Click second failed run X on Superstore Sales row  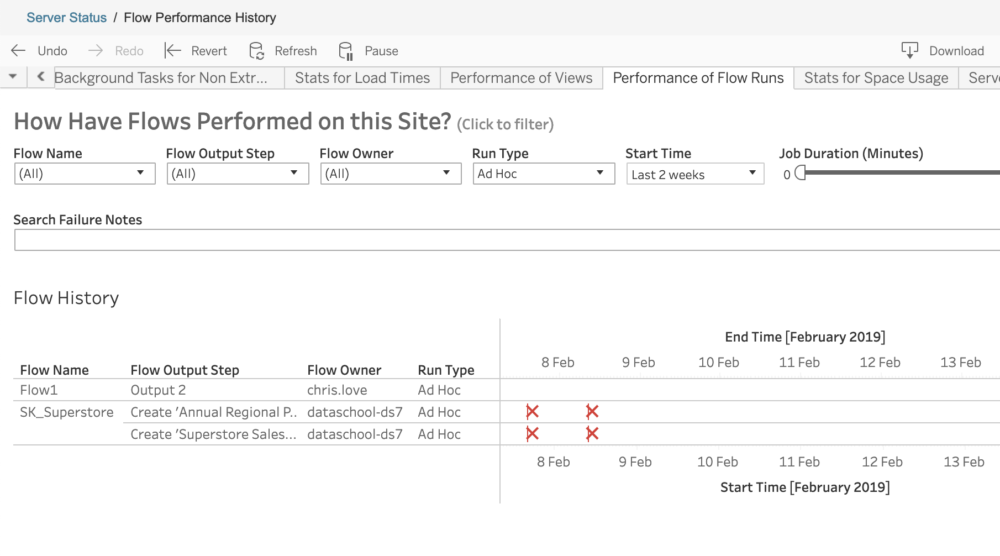(592, 434)
